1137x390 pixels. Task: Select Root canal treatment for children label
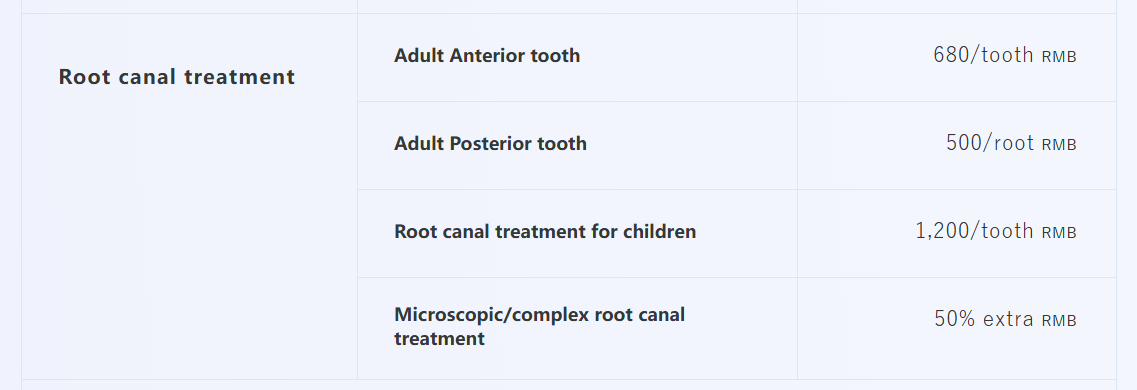(545, 231)
